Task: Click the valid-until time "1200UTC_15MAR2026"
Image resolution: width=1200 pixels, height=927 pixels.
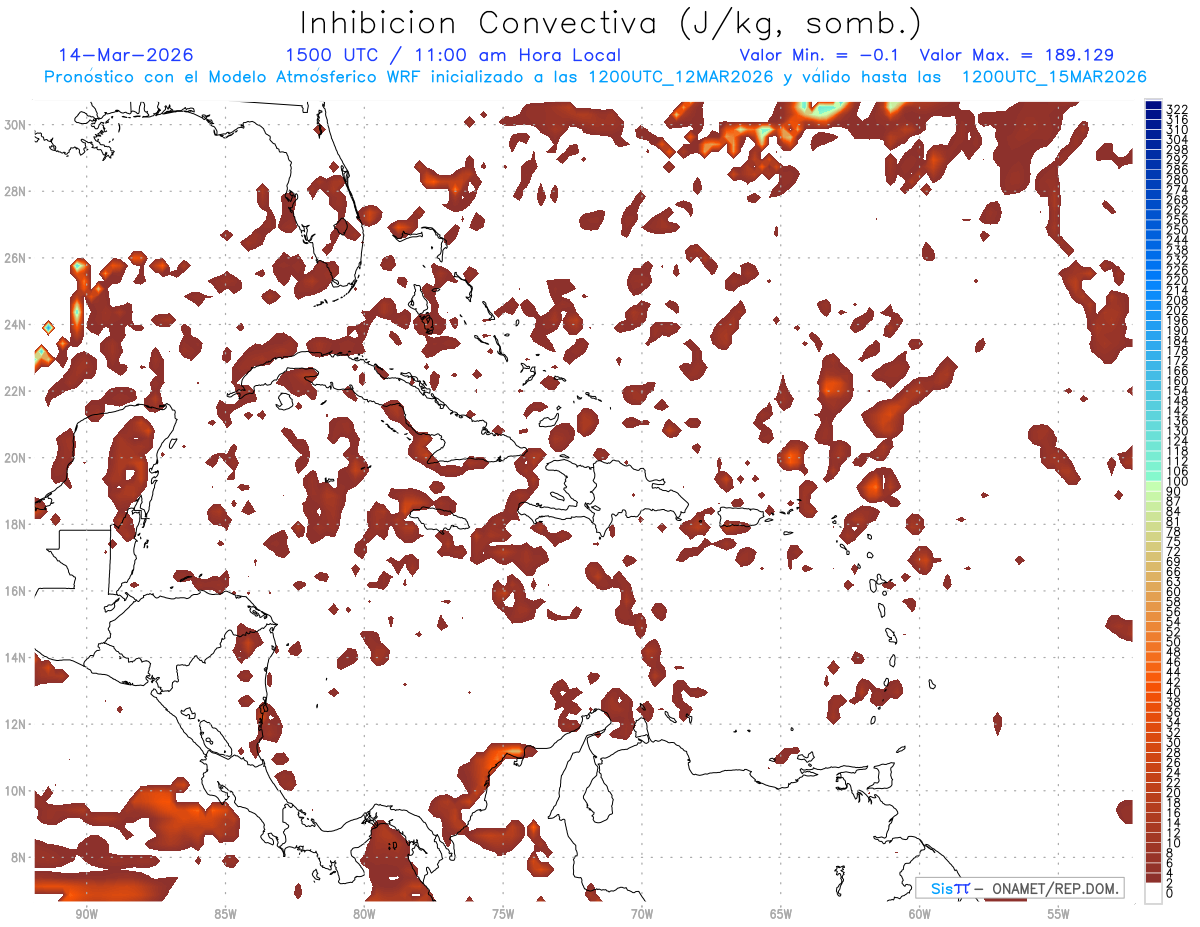Action: [x=1053, y=77]
